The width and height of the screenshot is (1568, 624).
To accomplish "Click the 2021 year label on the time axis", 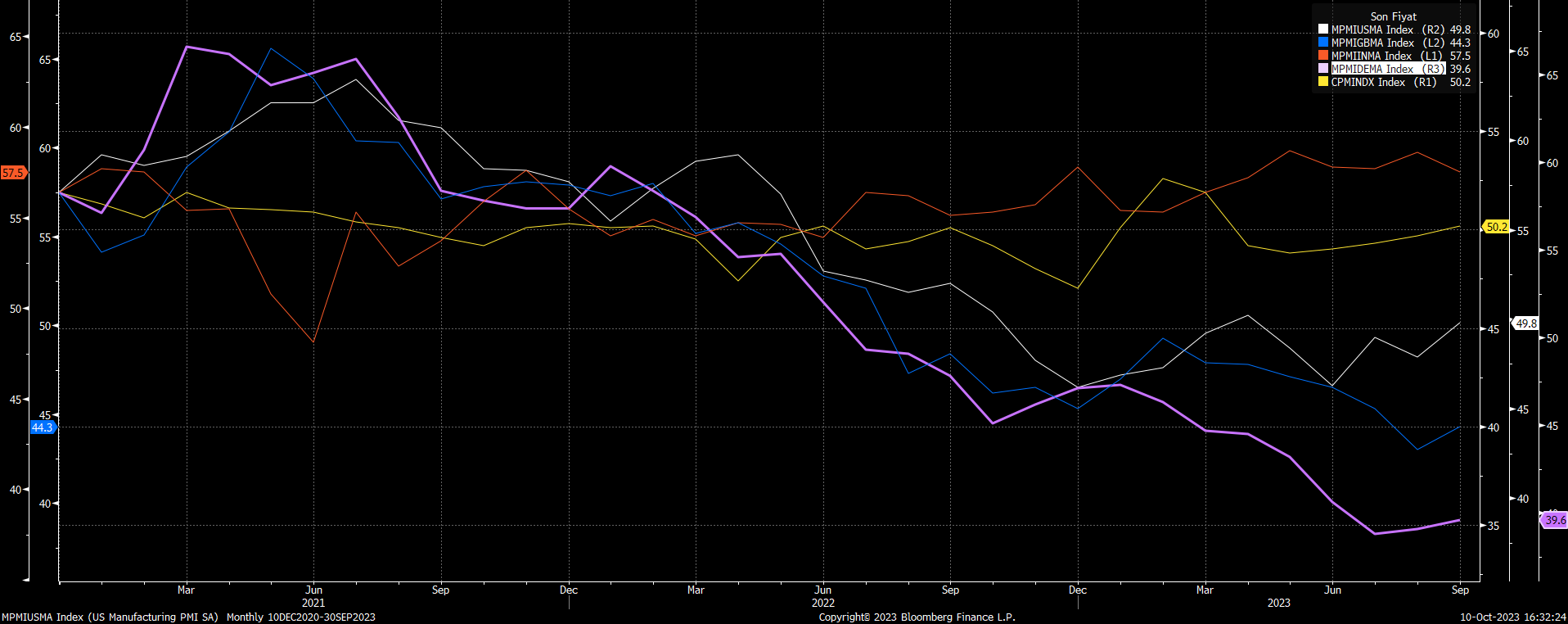I will click(x=313, y=603).
